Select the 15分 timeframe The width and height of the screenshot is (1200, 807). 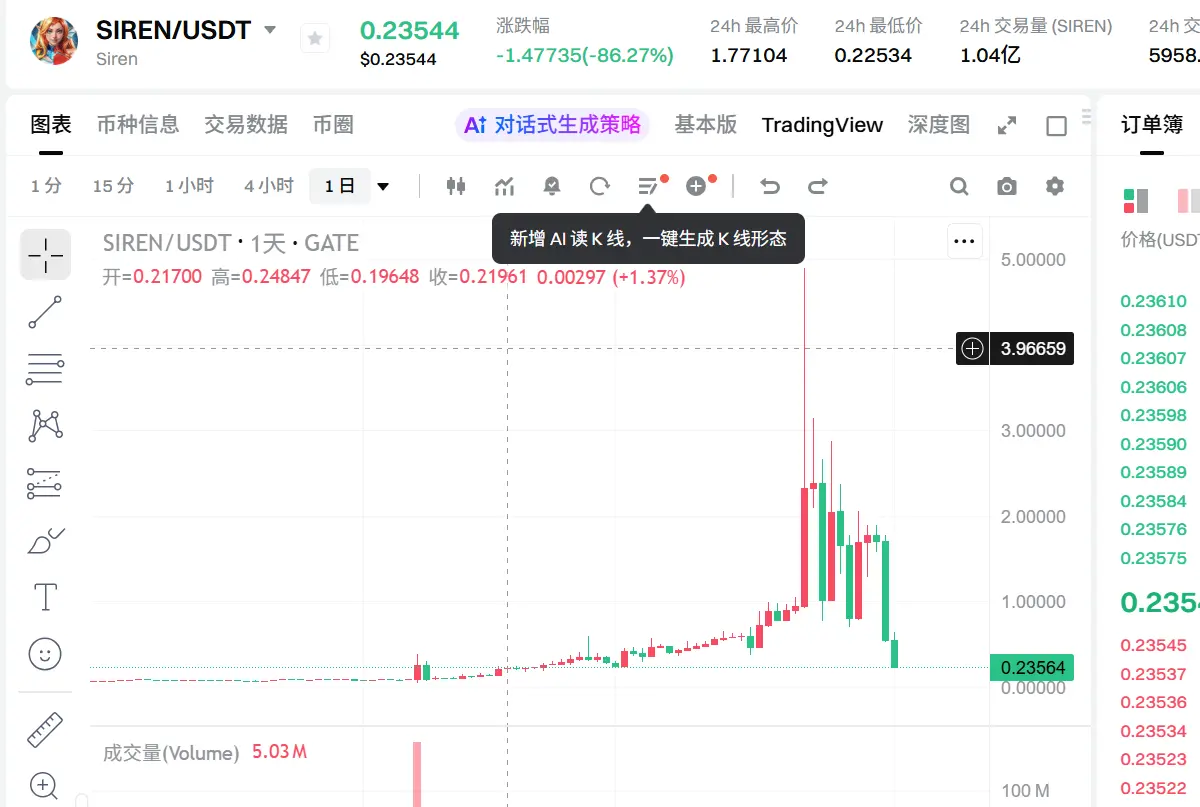pyautogui.click(x=113, y=186)
